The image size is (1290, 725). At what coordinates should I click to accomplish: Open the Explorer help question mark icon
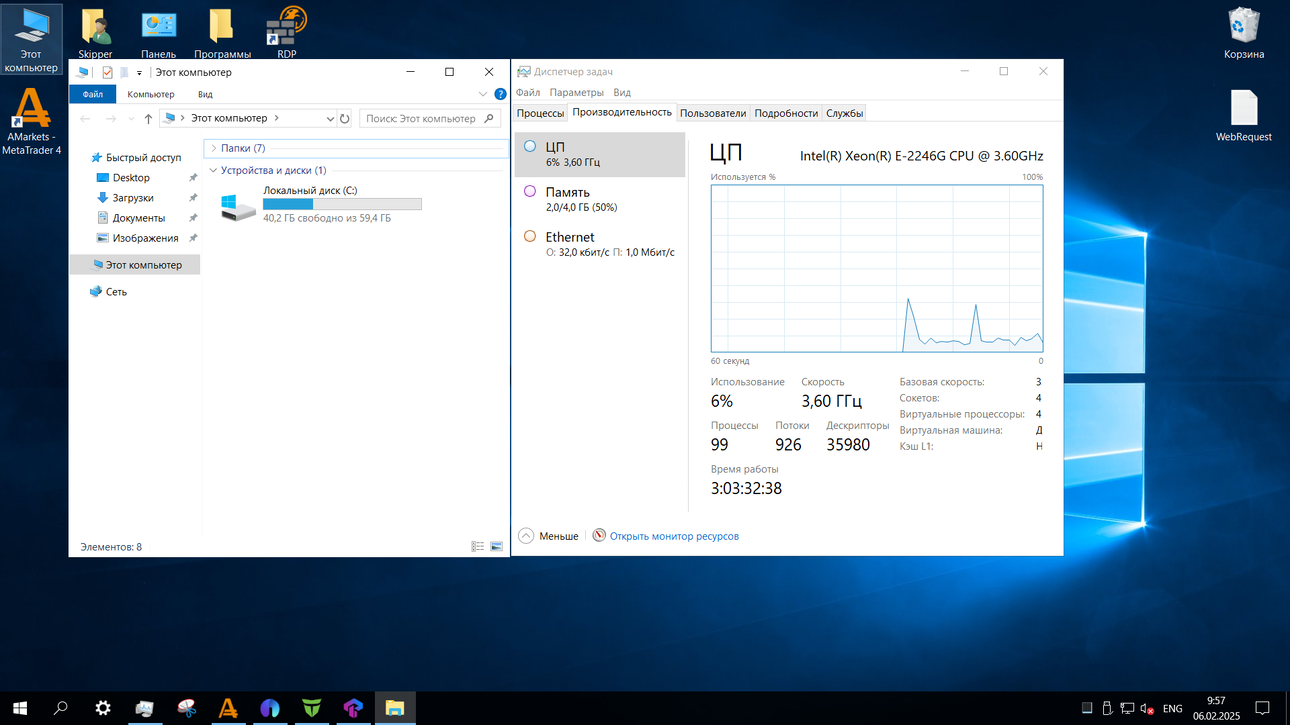pos(500,94)
